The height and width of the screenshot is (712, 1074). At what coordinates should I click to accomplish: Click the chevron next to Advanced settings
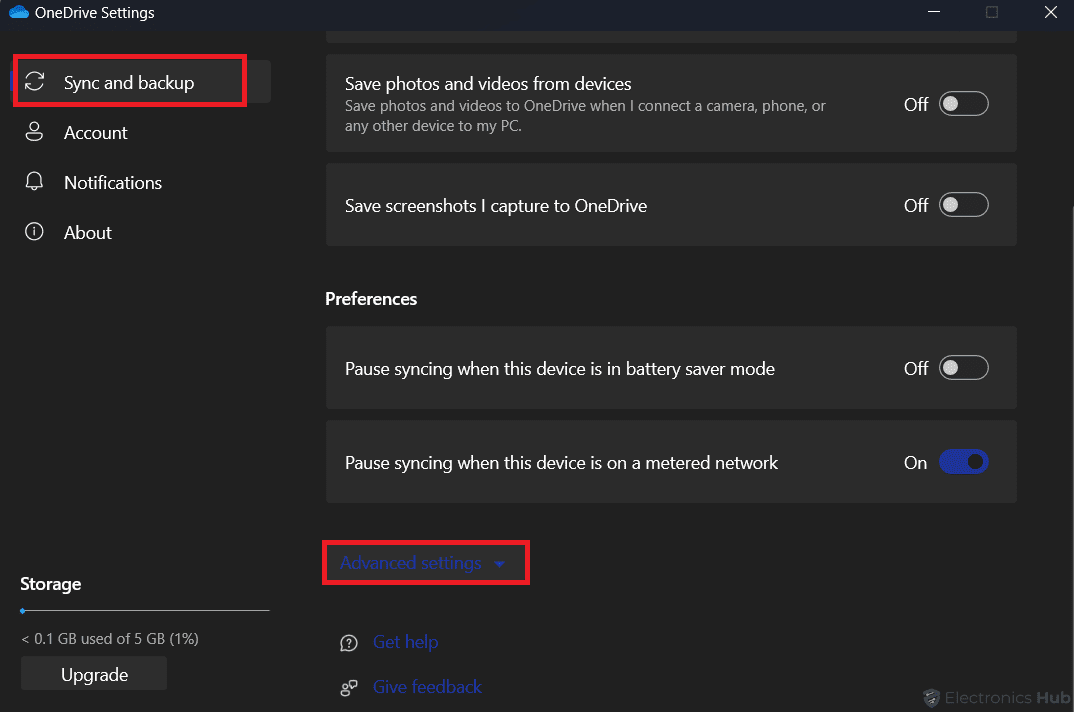[x=500, y=563]
